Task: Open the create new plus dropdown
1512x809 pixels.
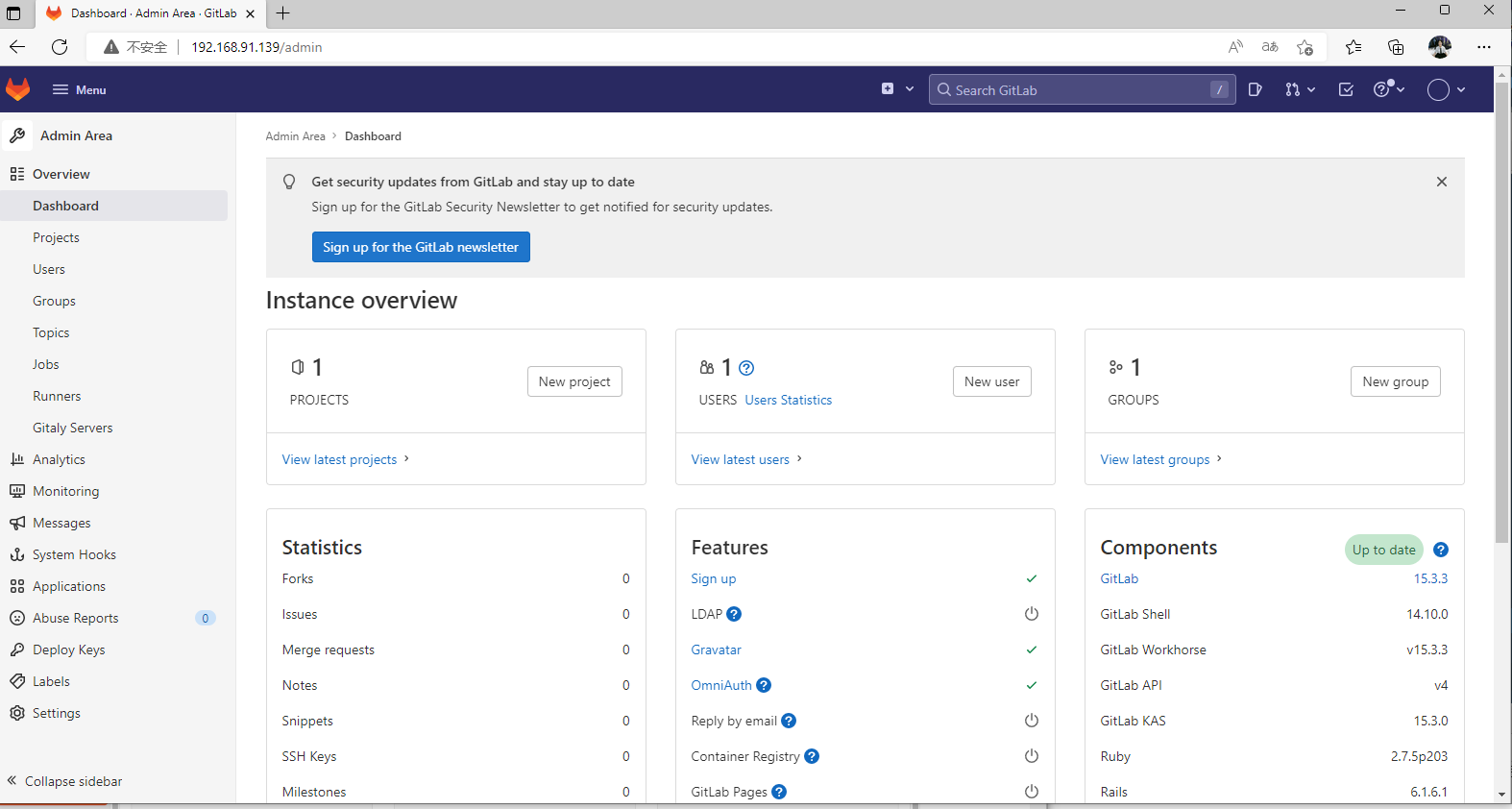Action: 897,89
